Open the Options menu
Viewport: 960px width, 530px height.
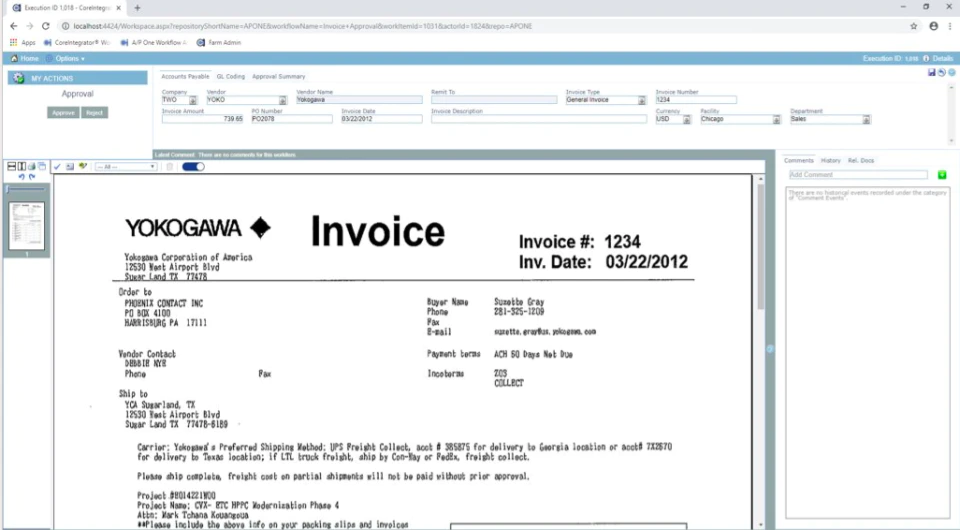pyautogui.click(x=70, y=59)
